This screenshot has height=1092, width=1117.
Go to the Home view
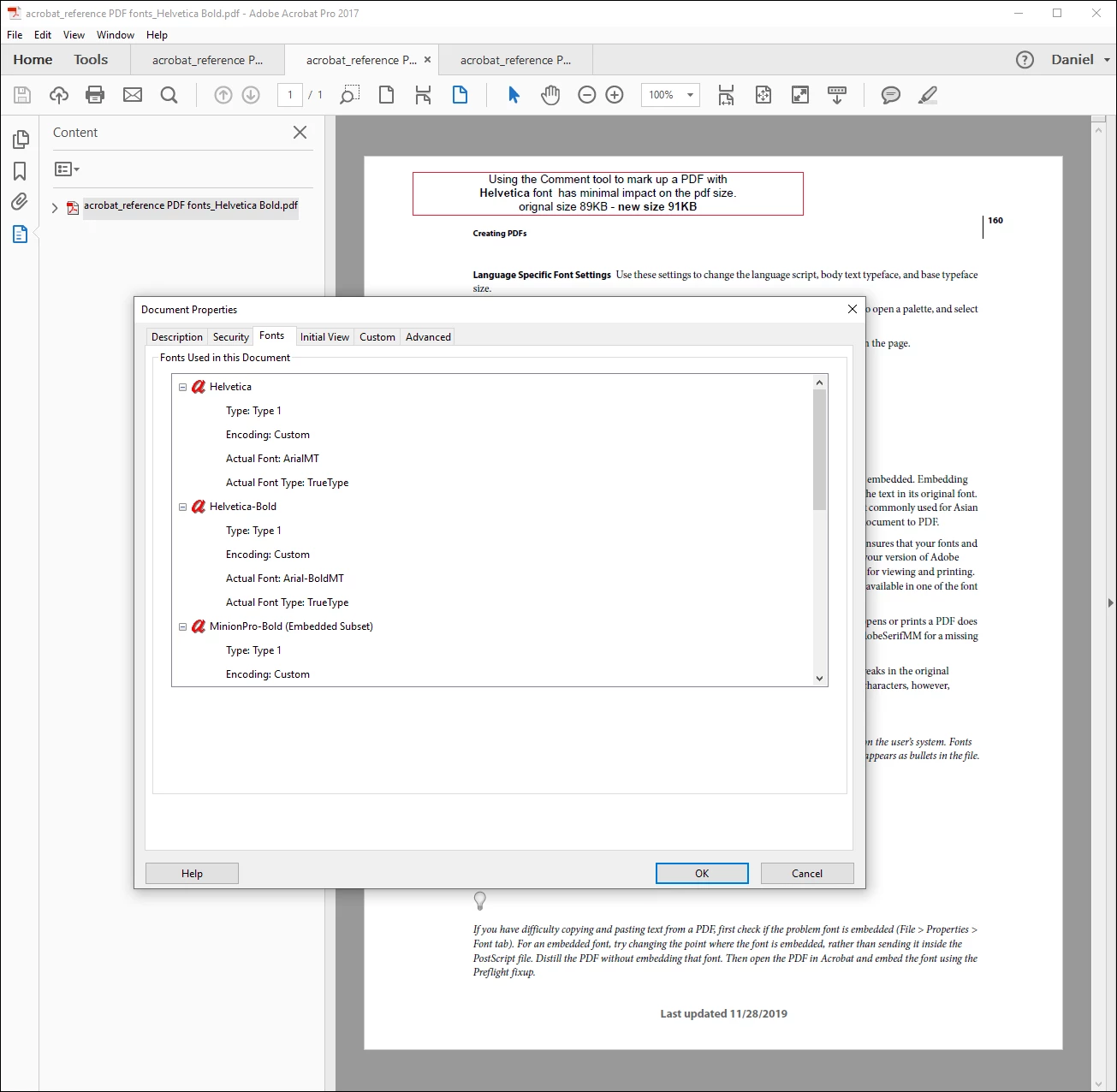pyautogui.click(x=33, y=60)
